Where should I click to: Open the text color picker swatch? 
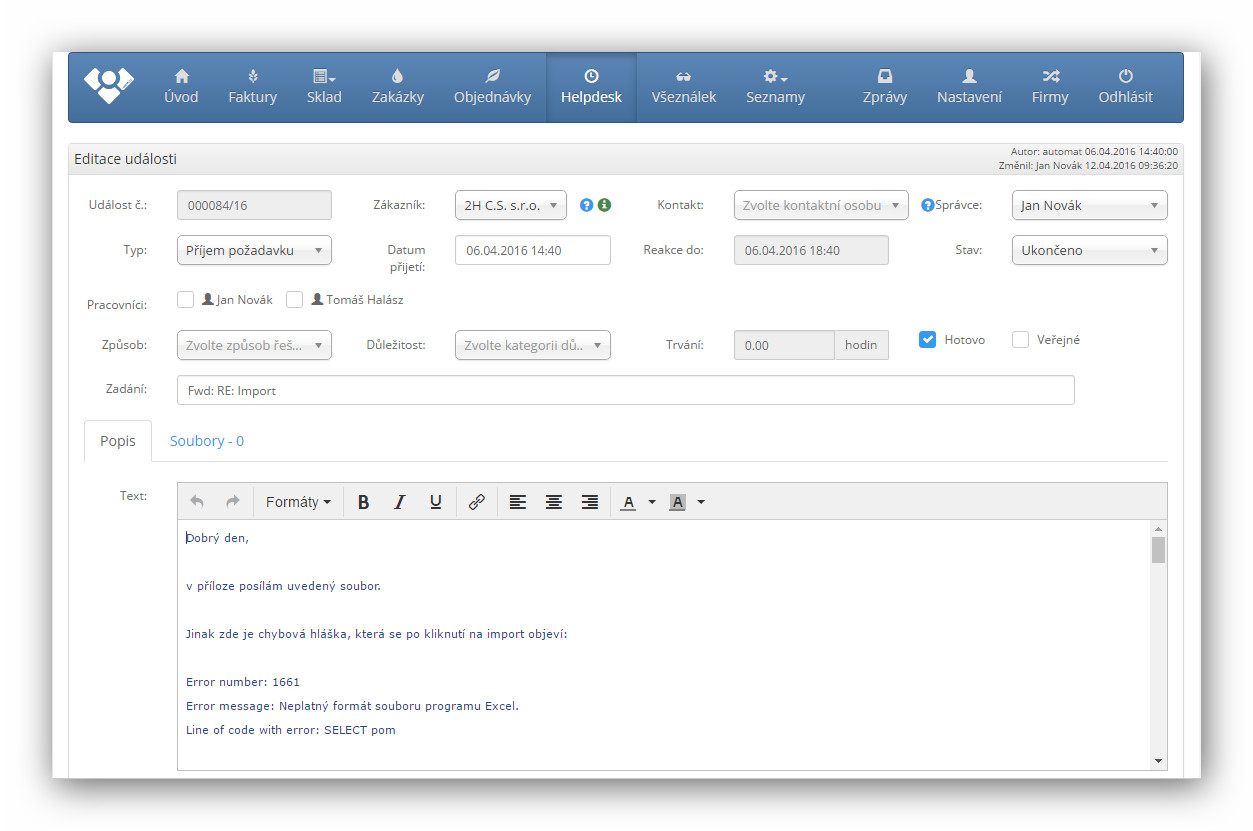click(628, 502)
